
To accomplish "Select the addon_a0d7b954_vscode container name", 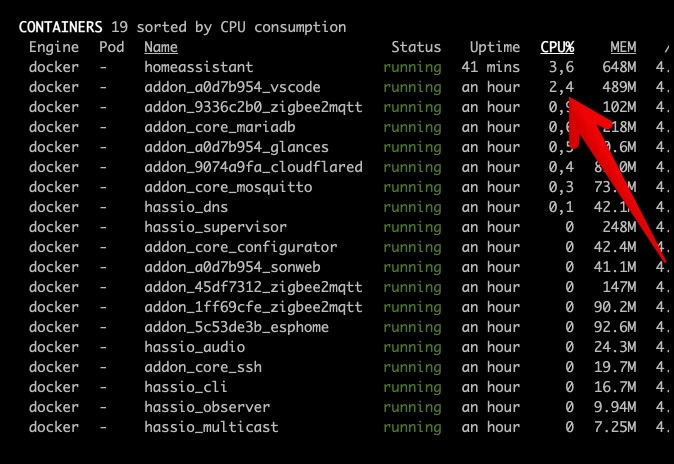I will (232, 87).
